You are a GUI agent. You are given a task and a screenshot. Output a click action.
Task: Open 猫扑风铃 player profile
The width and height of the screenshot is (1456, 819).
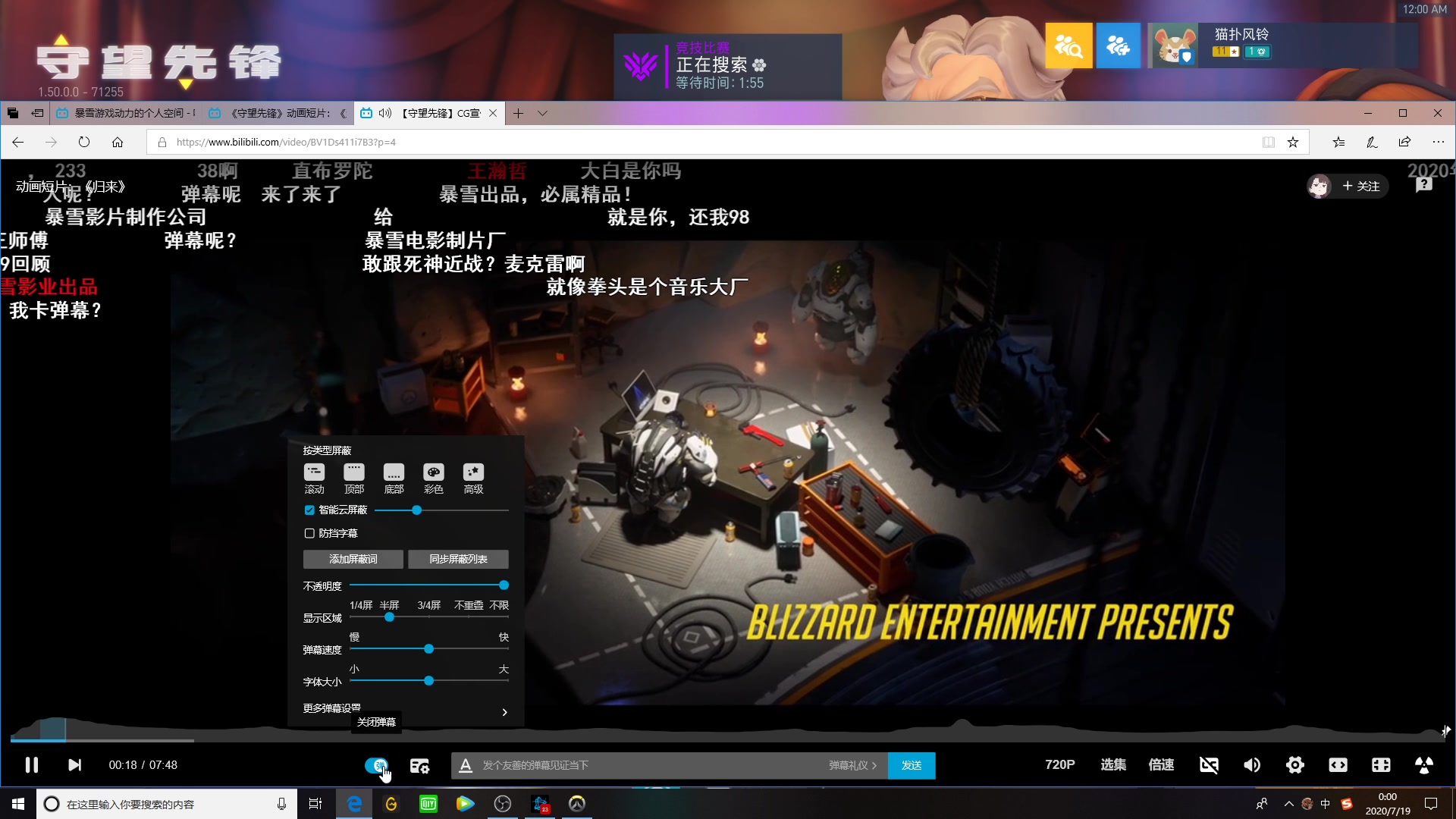[x=1282, y=45]
